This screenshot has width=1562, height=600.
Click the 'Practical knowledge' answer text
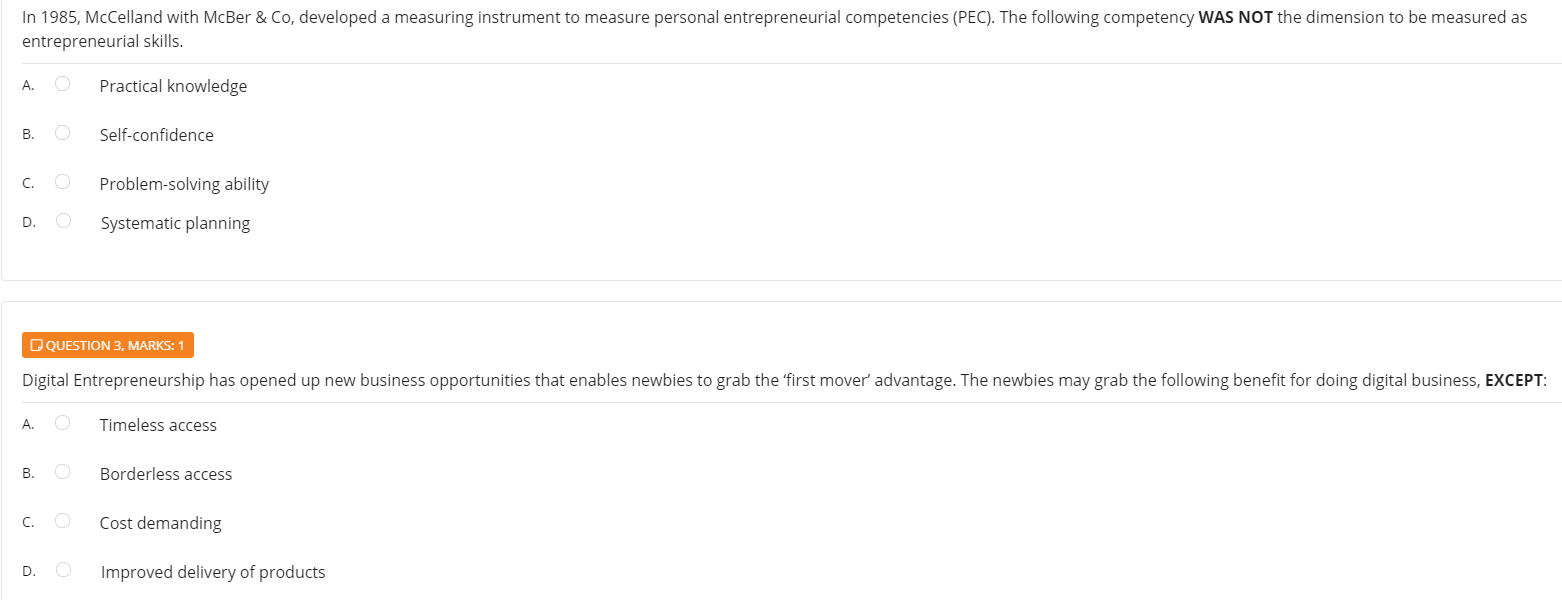click(x=173, y=86)
